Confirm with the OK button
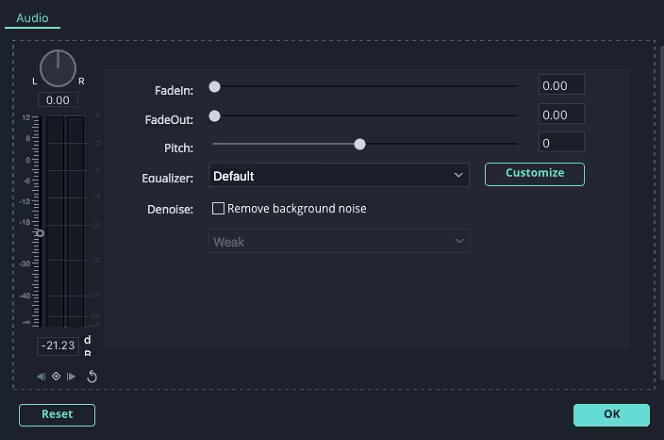 pos(611,414)
